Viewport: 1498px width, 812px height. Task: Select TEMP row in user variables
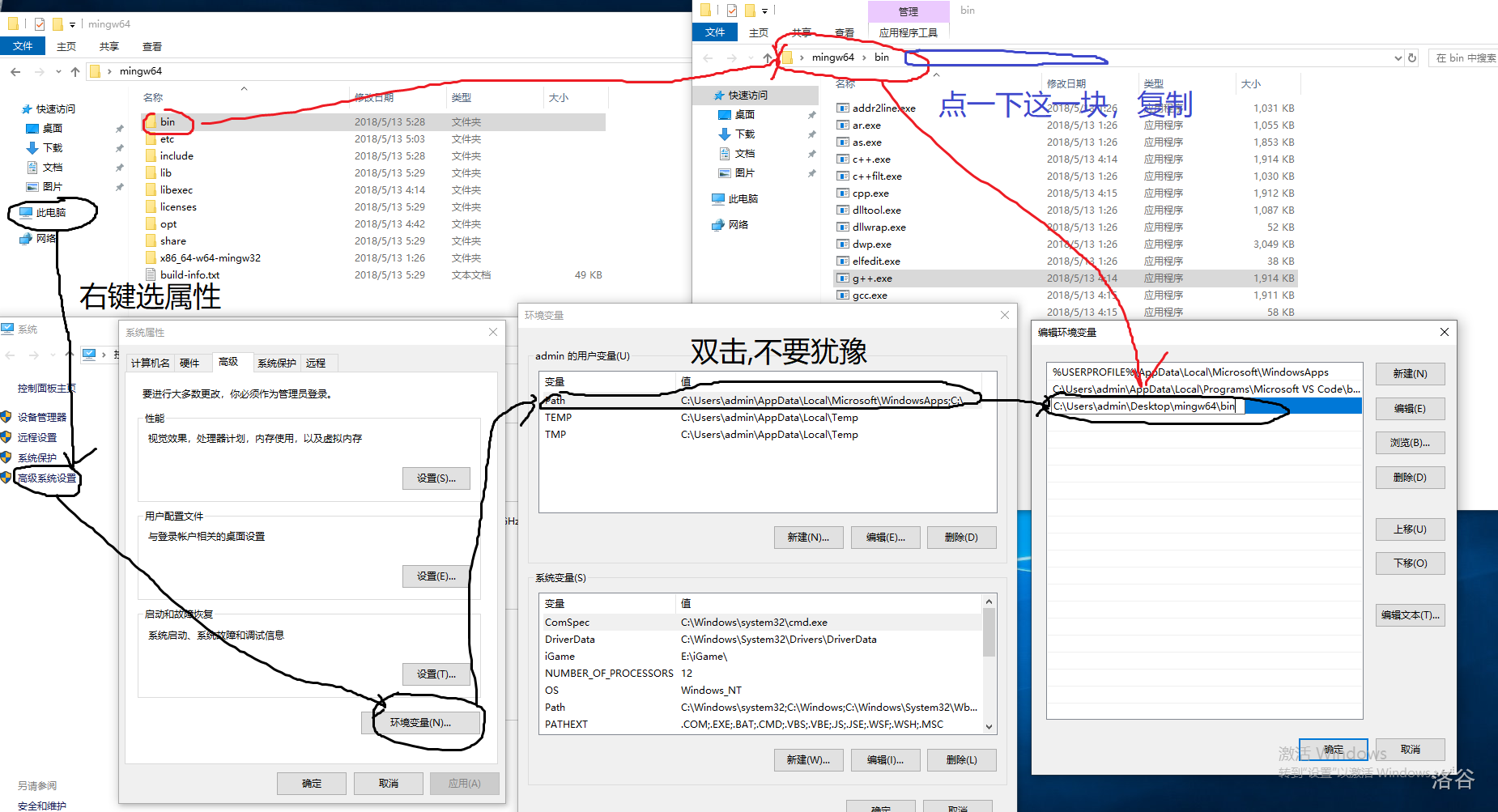[x=760, y=418]
